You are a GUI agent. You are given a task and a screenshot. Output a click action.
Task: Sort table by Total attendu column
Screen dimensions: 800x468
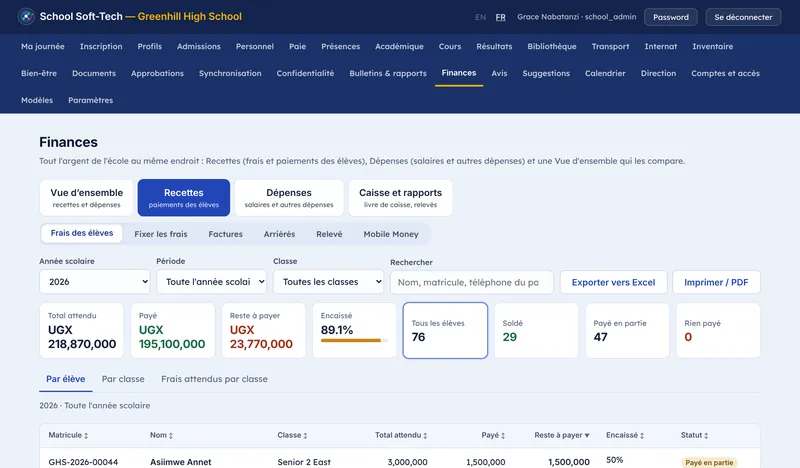(x=401, y=435)
